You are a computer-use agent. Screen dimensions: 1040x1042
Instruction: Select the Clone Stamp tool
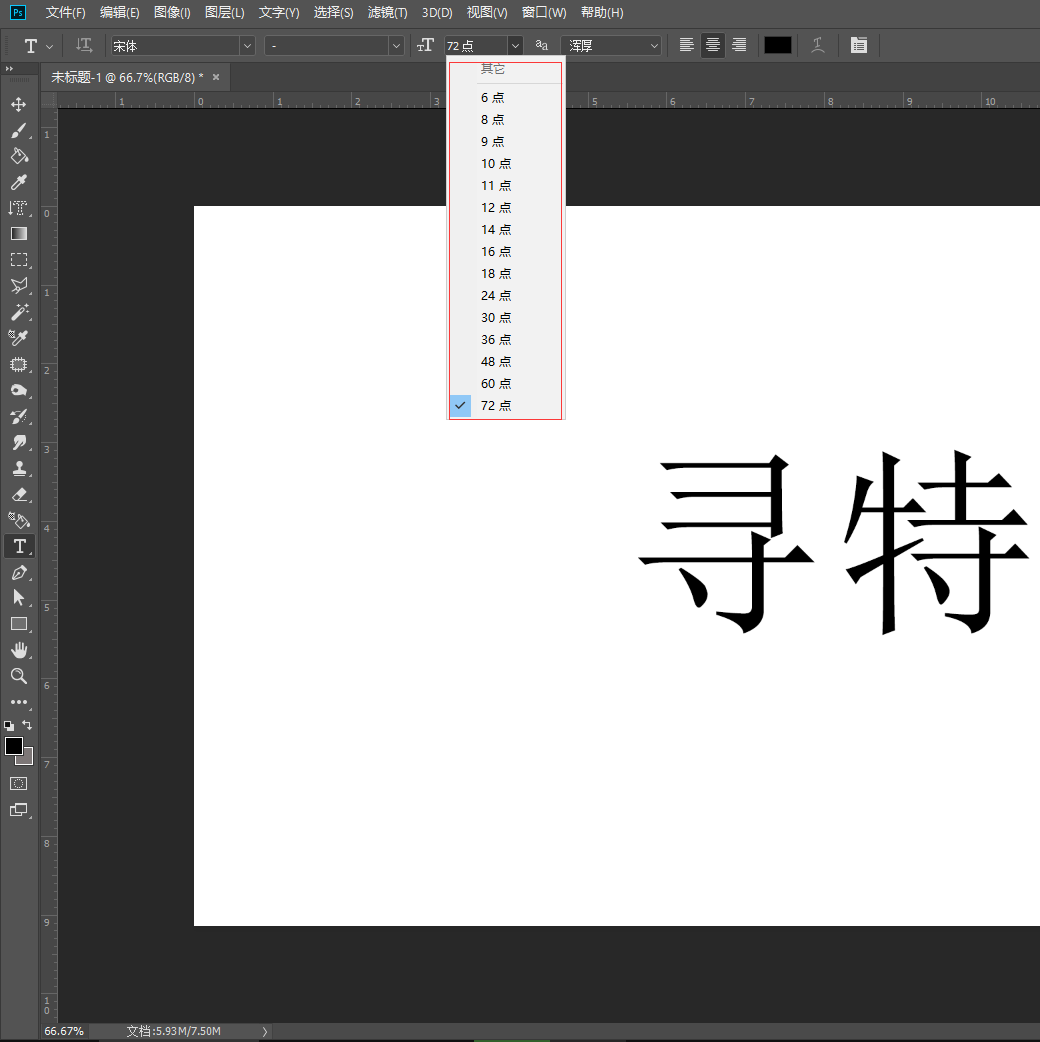19,469
